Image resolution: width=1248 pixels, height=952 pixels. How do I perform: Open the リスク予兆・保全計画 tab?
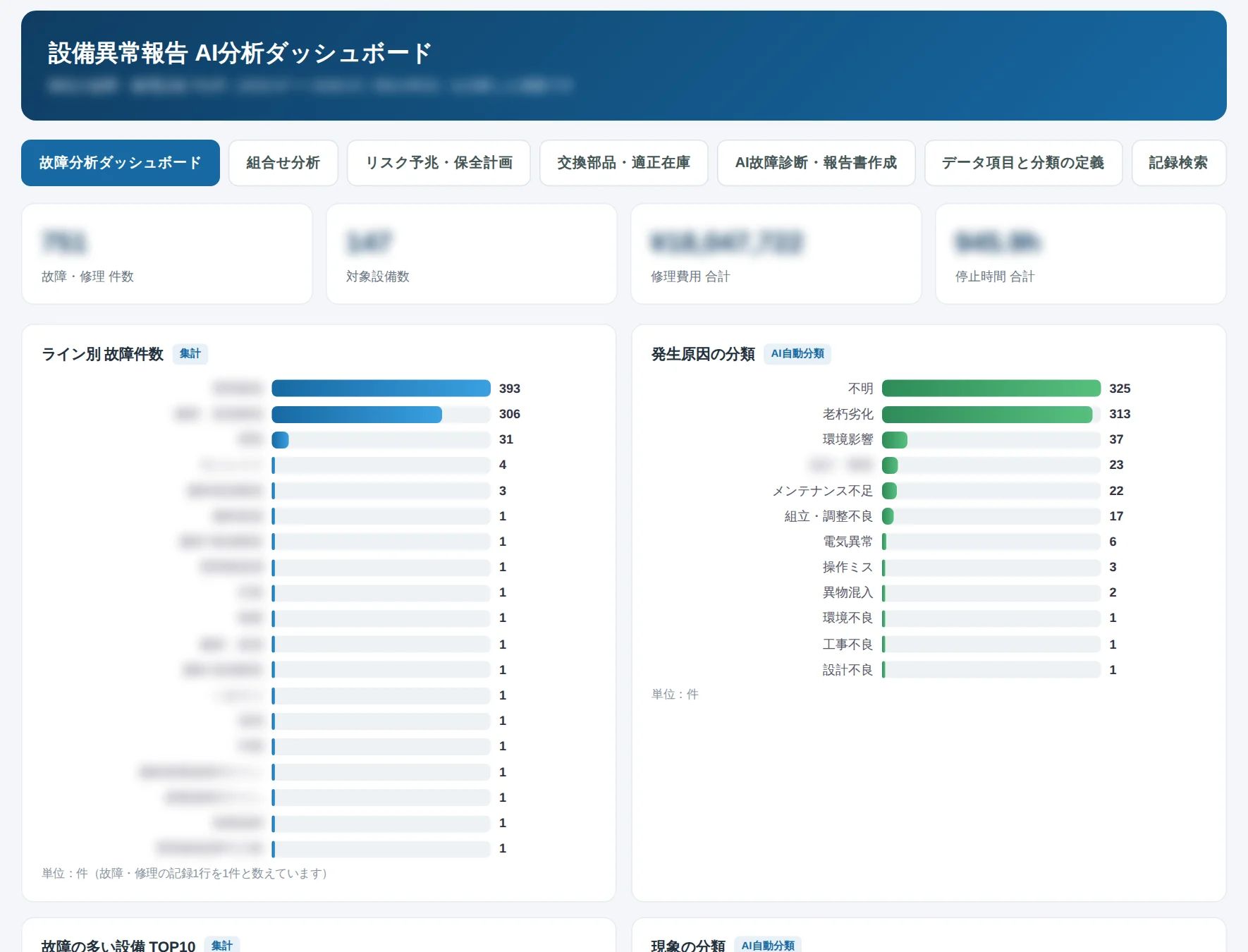(x=439, y=163)
